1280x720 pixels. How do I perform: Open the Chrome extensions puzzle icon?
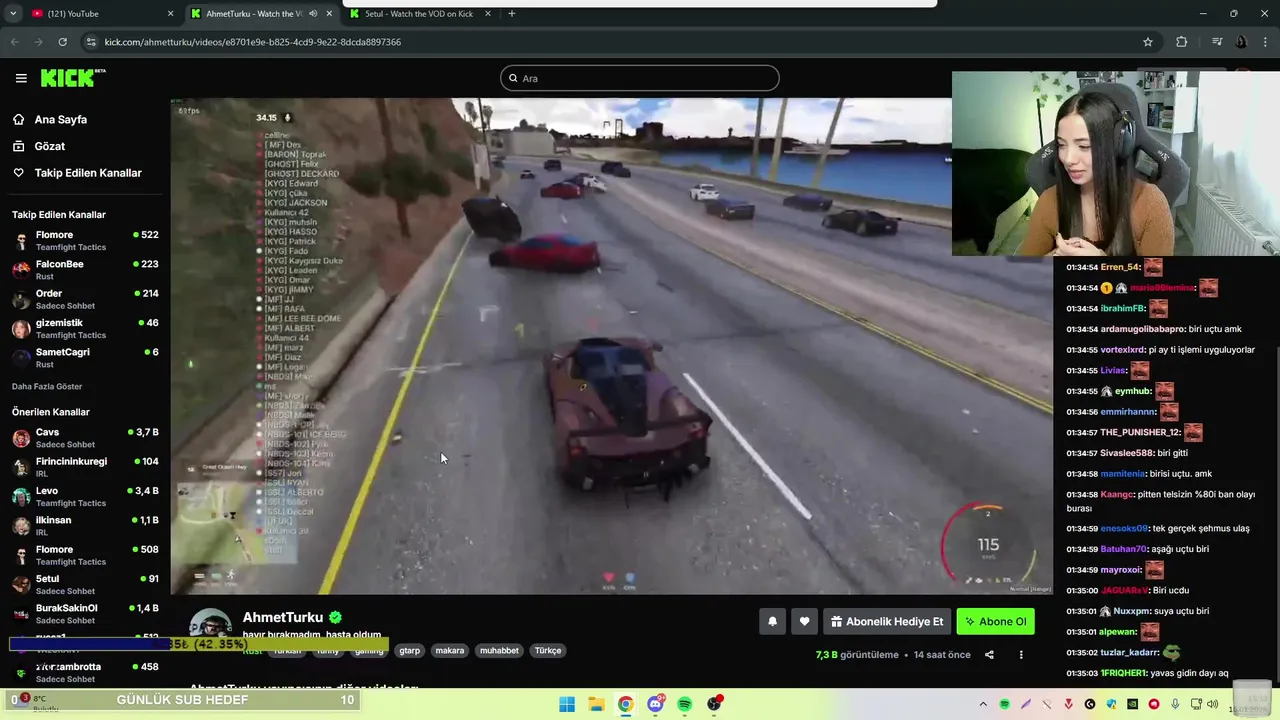tap(1182, 42)
